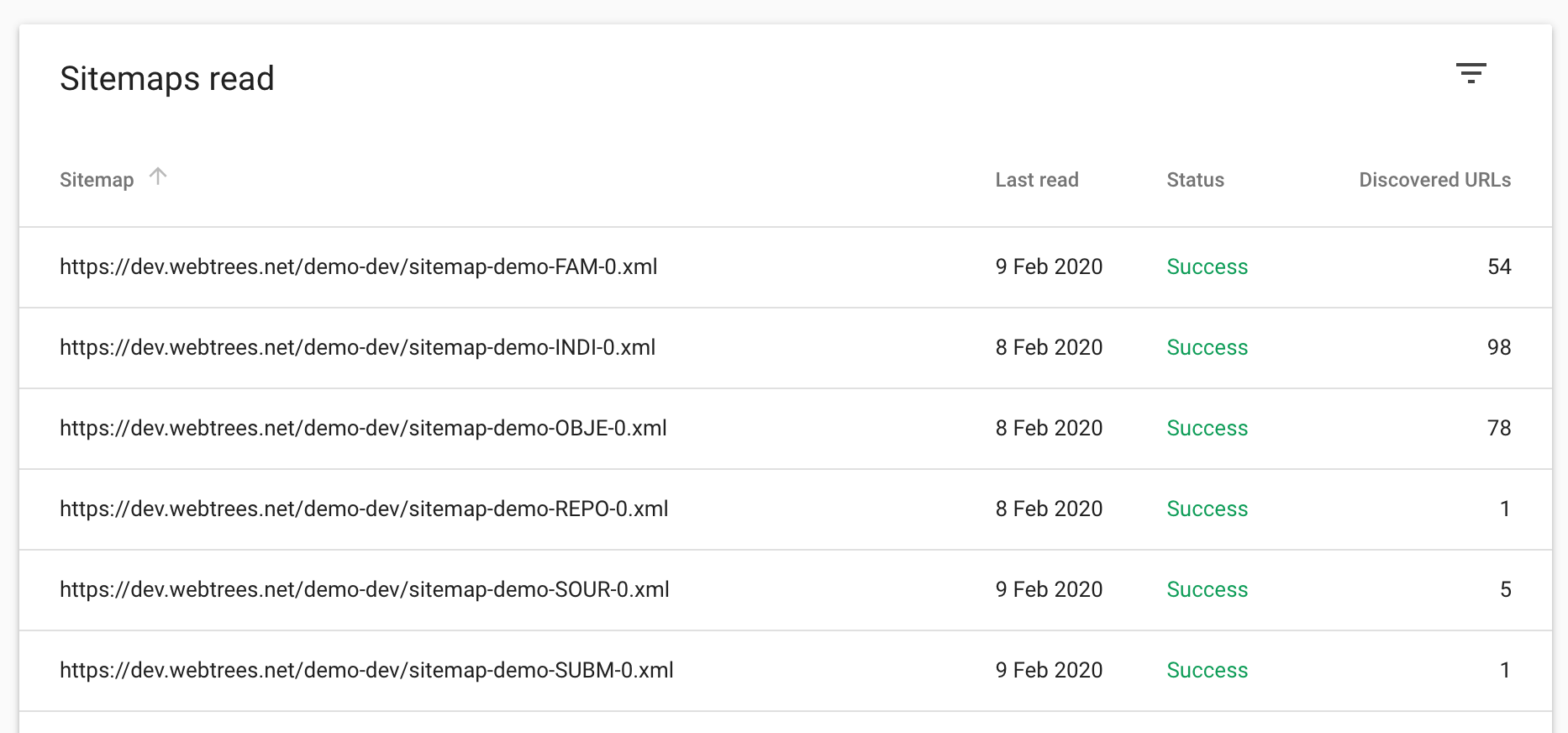Click the 78 discovered URLs value
This screenshot has height=733, width=1568.
(x=1498, y=429)
